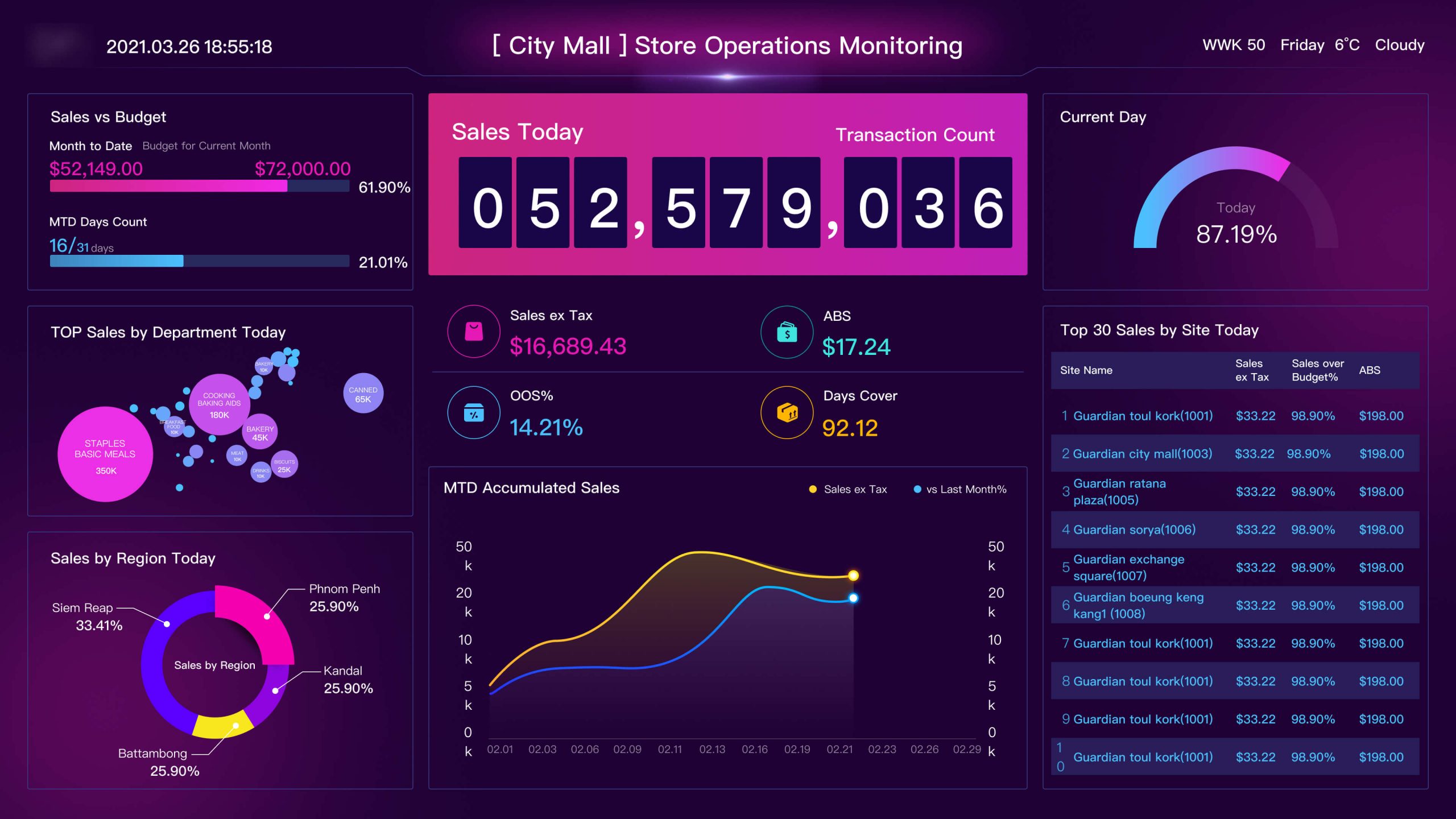This screenshot has width=1456, height=819.
Task: Click the WWK 50 week label
Action: (1234, 45)
